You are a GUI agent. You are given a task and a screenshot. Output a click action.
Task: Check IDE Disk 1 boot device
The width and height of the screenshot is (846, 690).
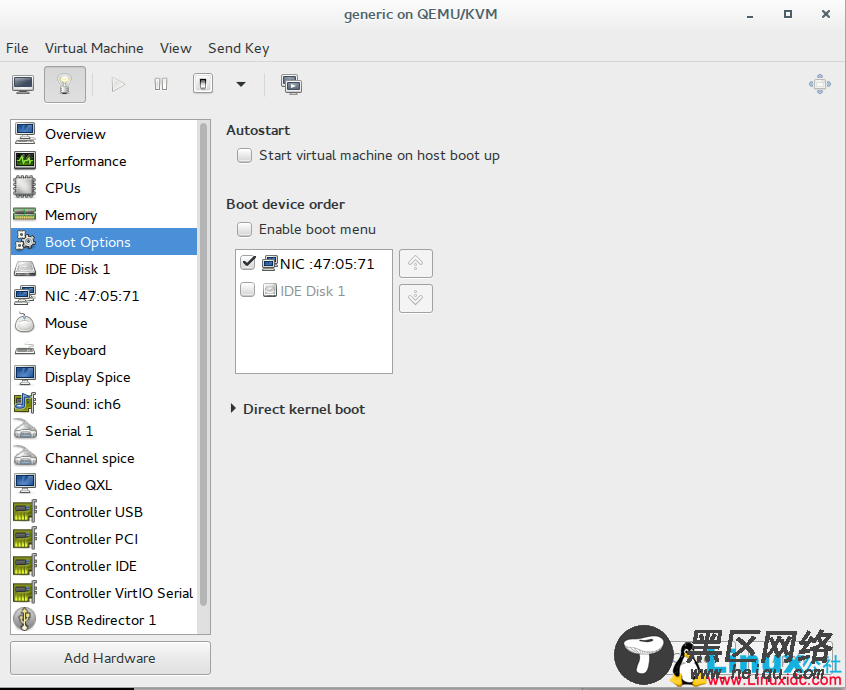pos(248,290)
